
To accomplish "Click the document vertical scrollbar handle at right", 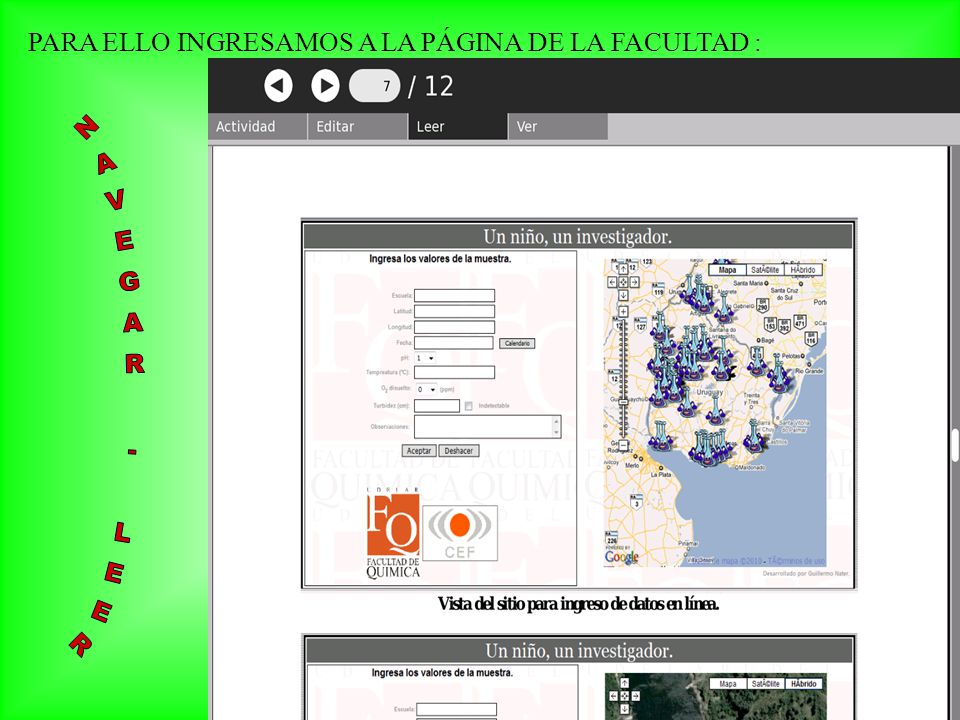I will point(955,445).
